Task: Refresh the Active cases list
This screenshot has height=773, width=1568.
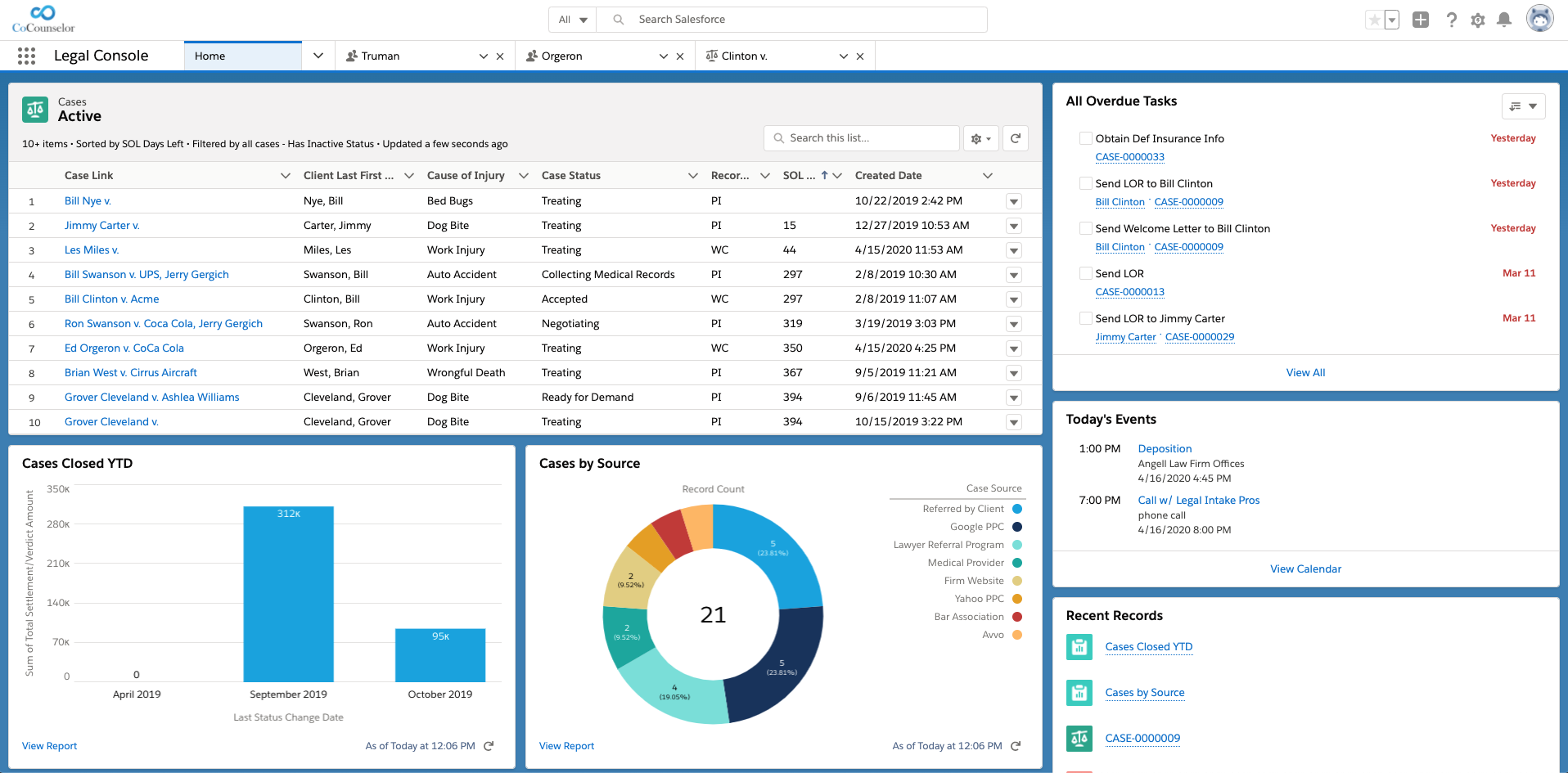Action: (1015, 138)
